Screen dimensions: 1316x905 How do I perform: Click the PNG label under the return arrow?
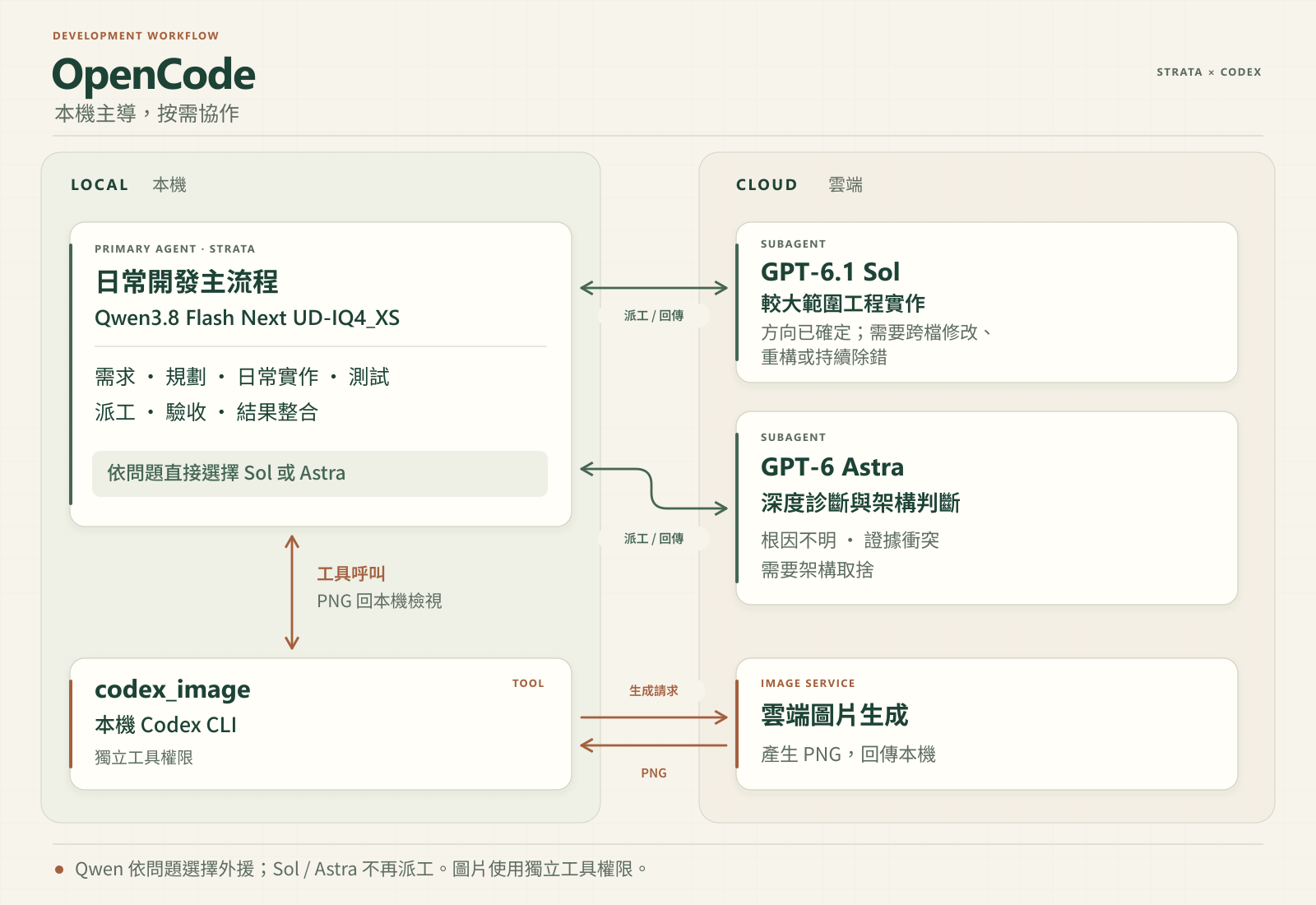[x=654, y=773]
